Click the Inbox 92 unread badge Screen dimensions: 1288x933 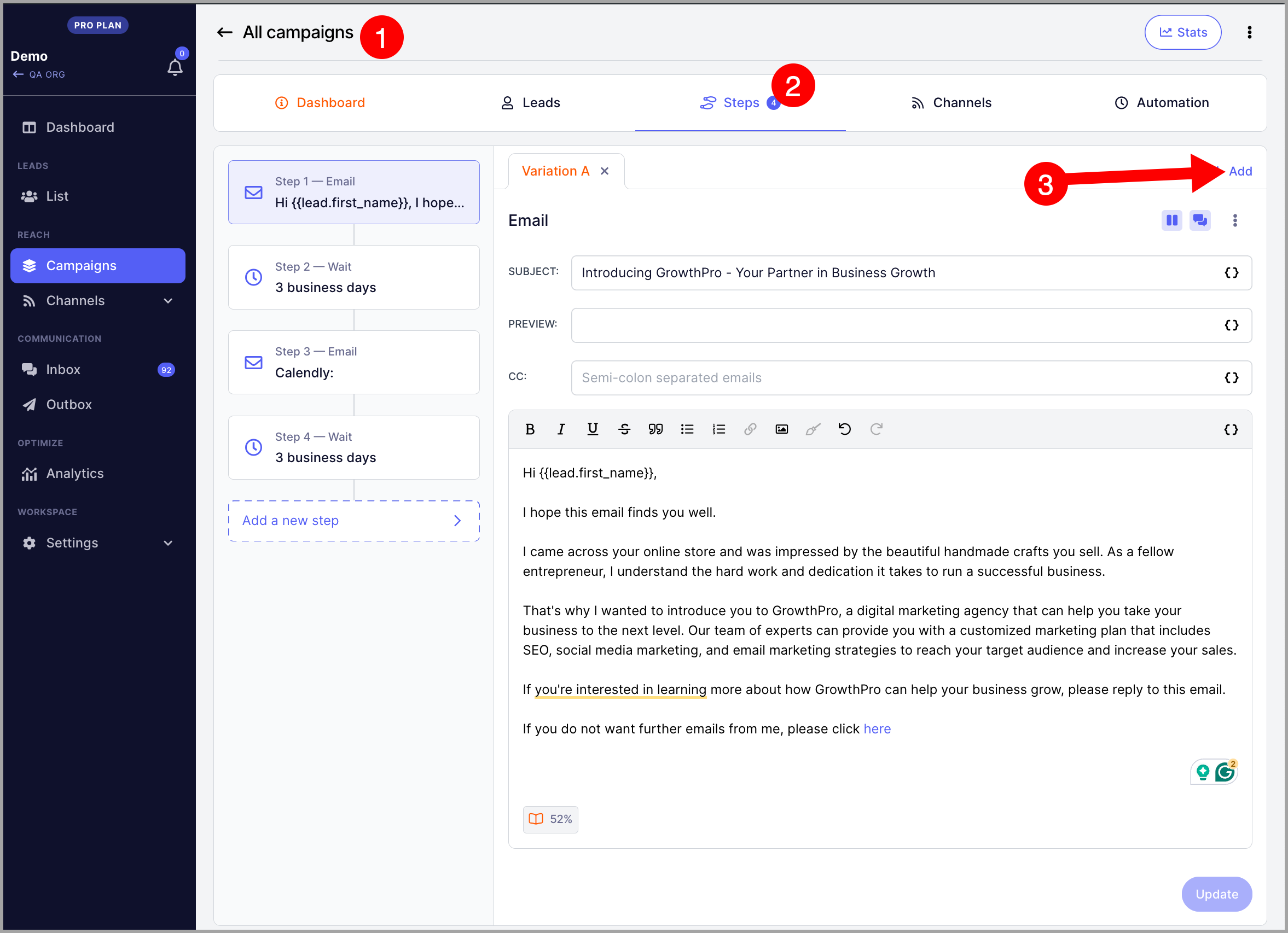pyautogui.click(x=166, y=370)
